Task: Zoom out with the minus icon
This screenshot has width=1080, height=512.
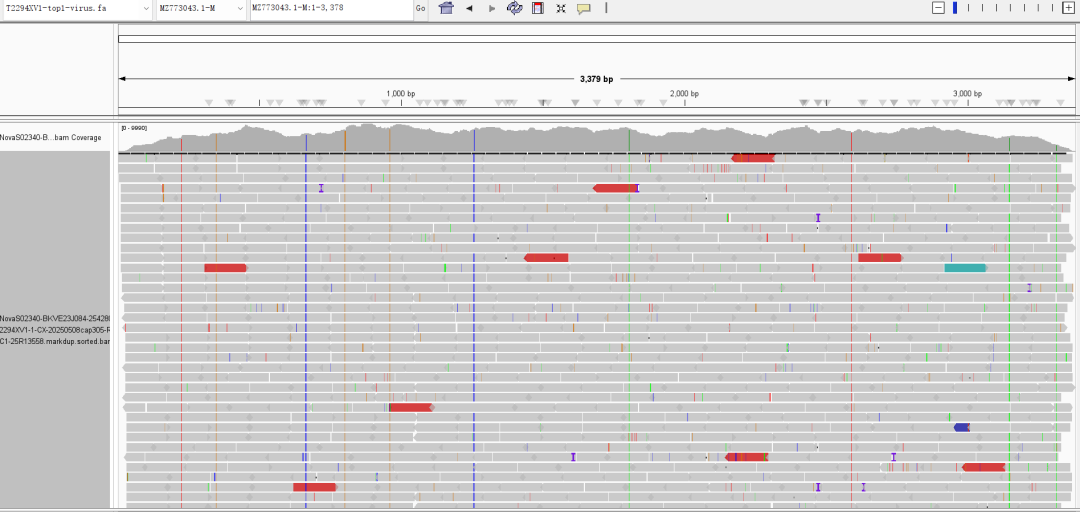Action: point(937,8)
